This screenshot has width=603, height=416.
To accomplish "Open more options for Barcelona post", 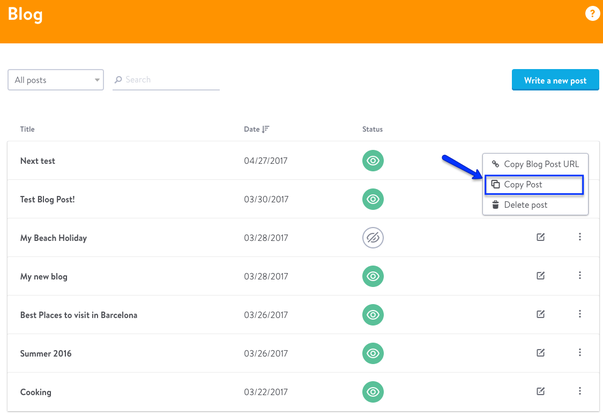I will 580,314.
